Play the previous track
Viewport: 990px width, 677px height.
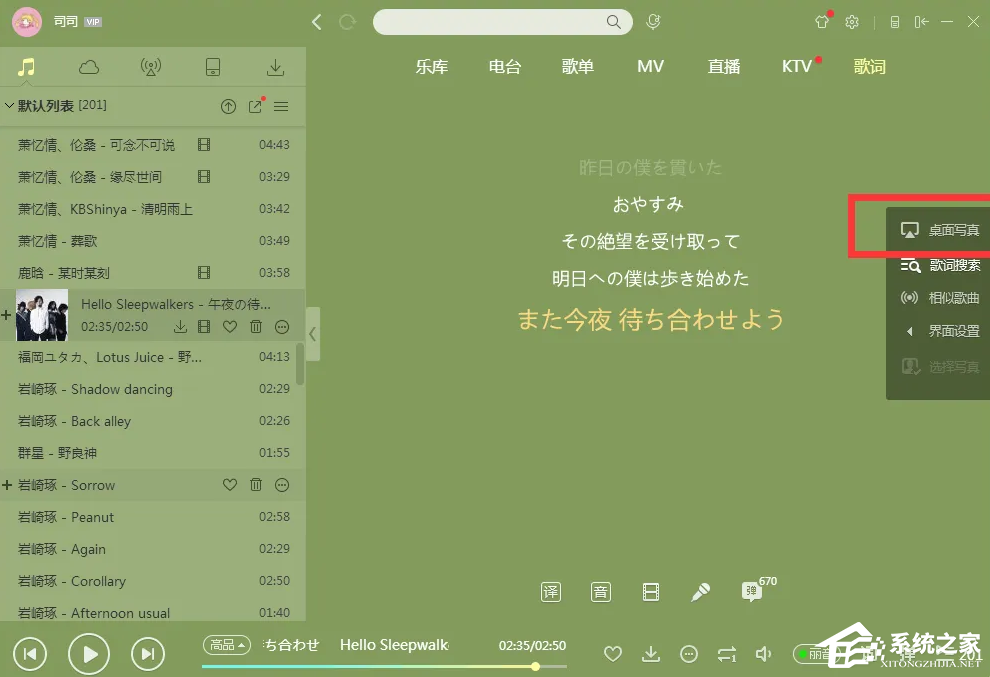pyautogui.click(x=30, y=654)
